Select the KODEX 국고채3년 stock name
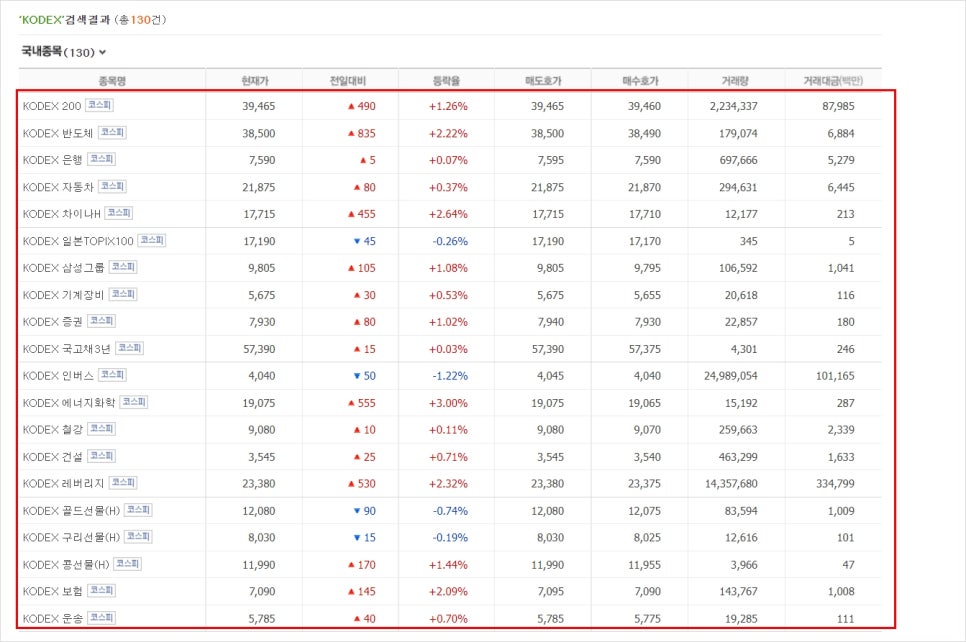Image resolution: width=966 pixels, height=642 pixels. pyautogui.click(x=67, y=349)
